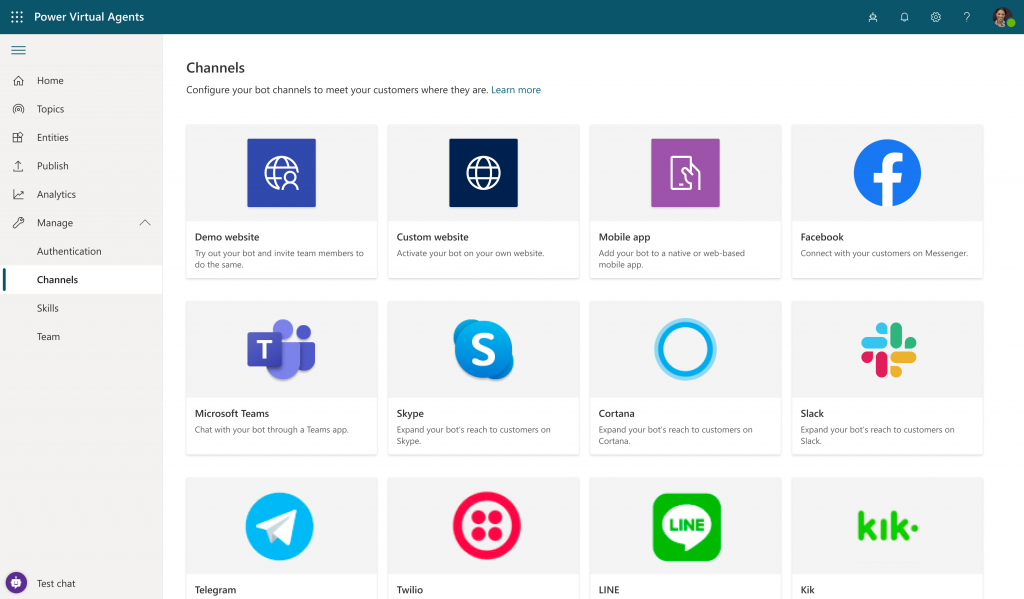Click Power Virtual Agents title
The height and width of the screenshot is (599, 1024).
[89, 17]
